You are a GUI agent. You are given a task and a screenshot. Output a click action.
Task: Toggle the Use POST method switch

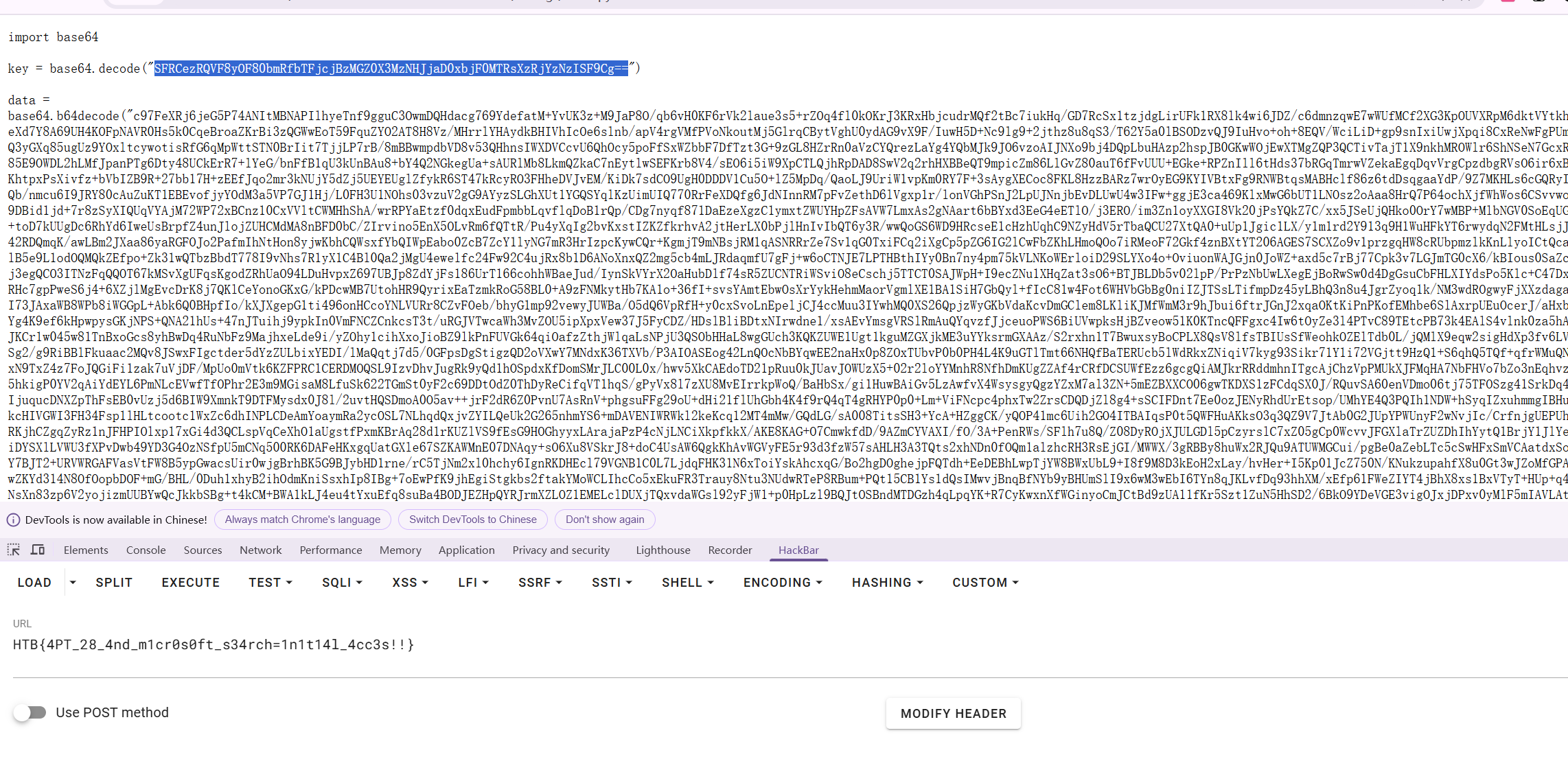coord(30,712)
